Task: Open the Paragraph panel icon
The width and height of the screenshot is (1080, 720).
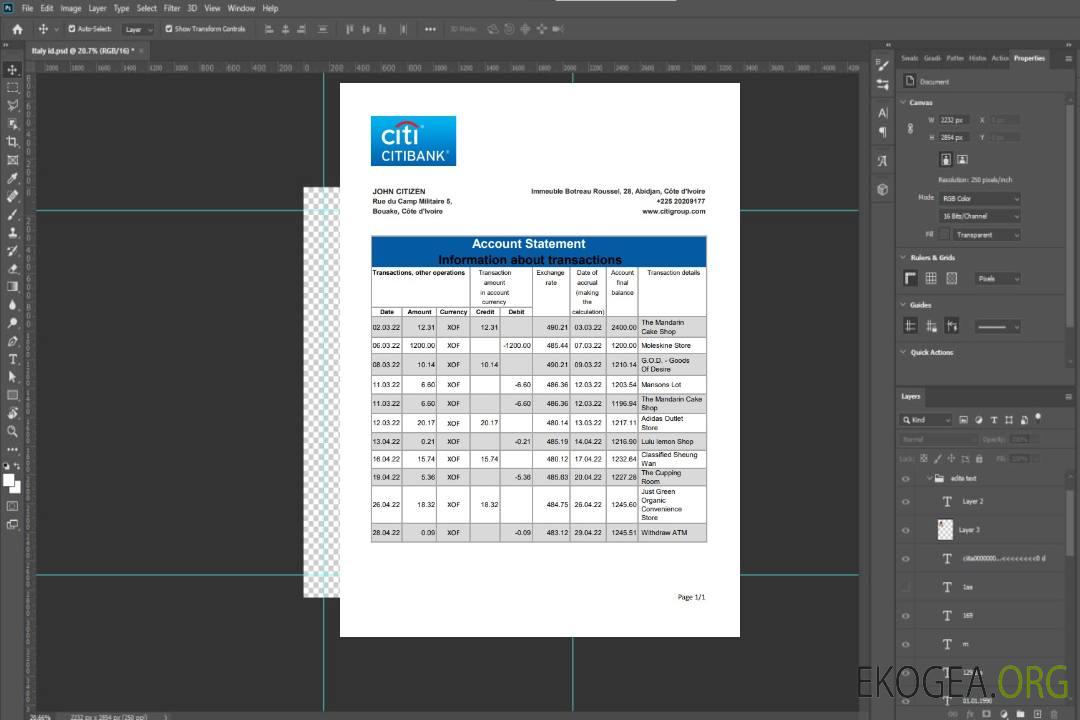Action: pyautogui.click(x=883, y=132)
